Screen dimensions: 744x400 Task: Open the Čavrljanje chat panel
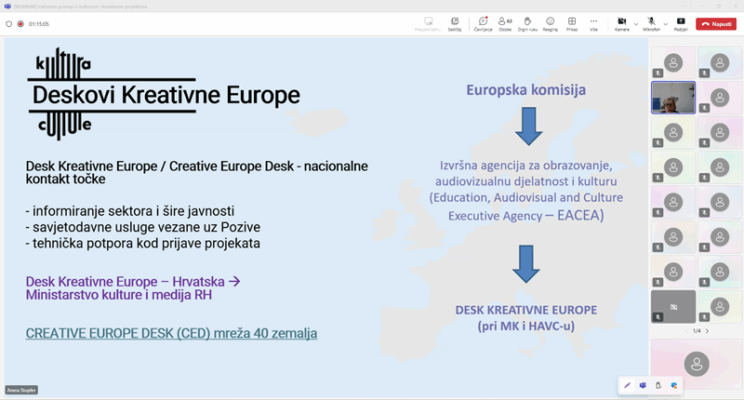coord(484,22)
